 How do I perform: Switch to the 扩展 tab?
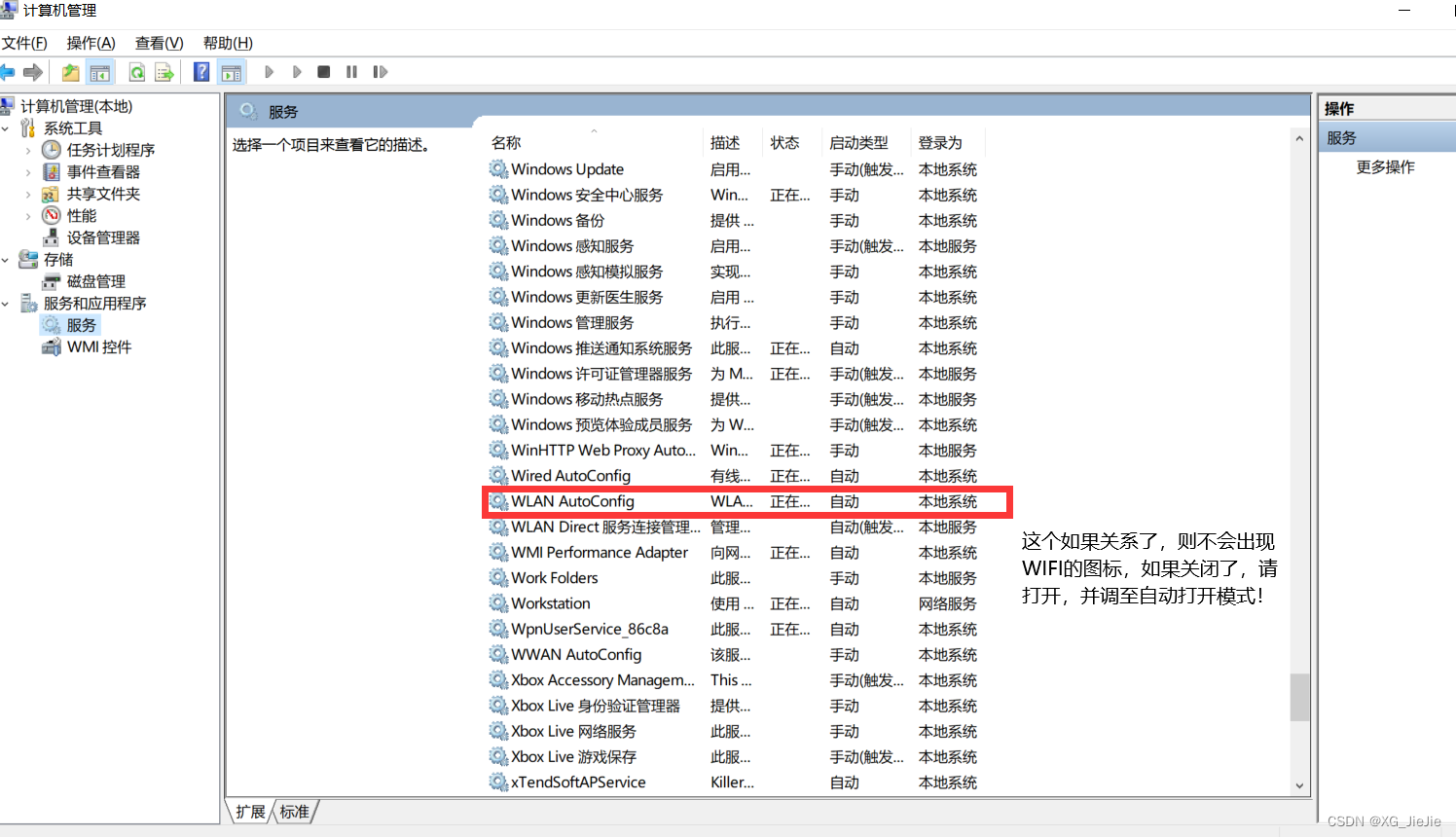[250, 812]
